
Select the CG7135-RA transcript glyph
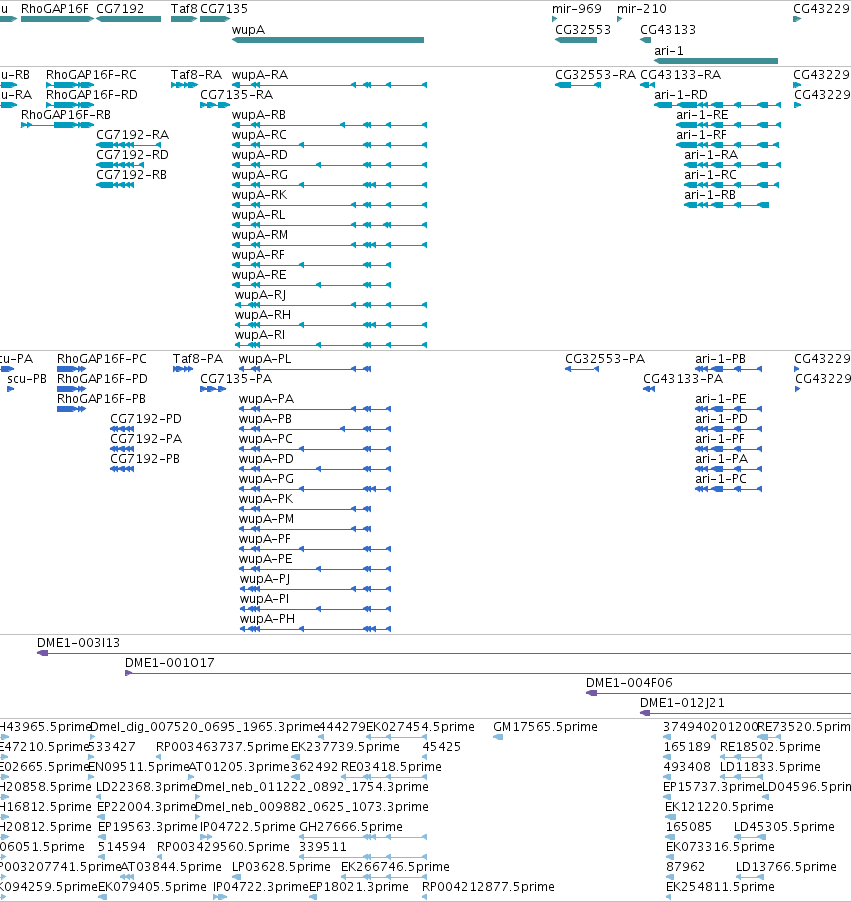(215, 105)
